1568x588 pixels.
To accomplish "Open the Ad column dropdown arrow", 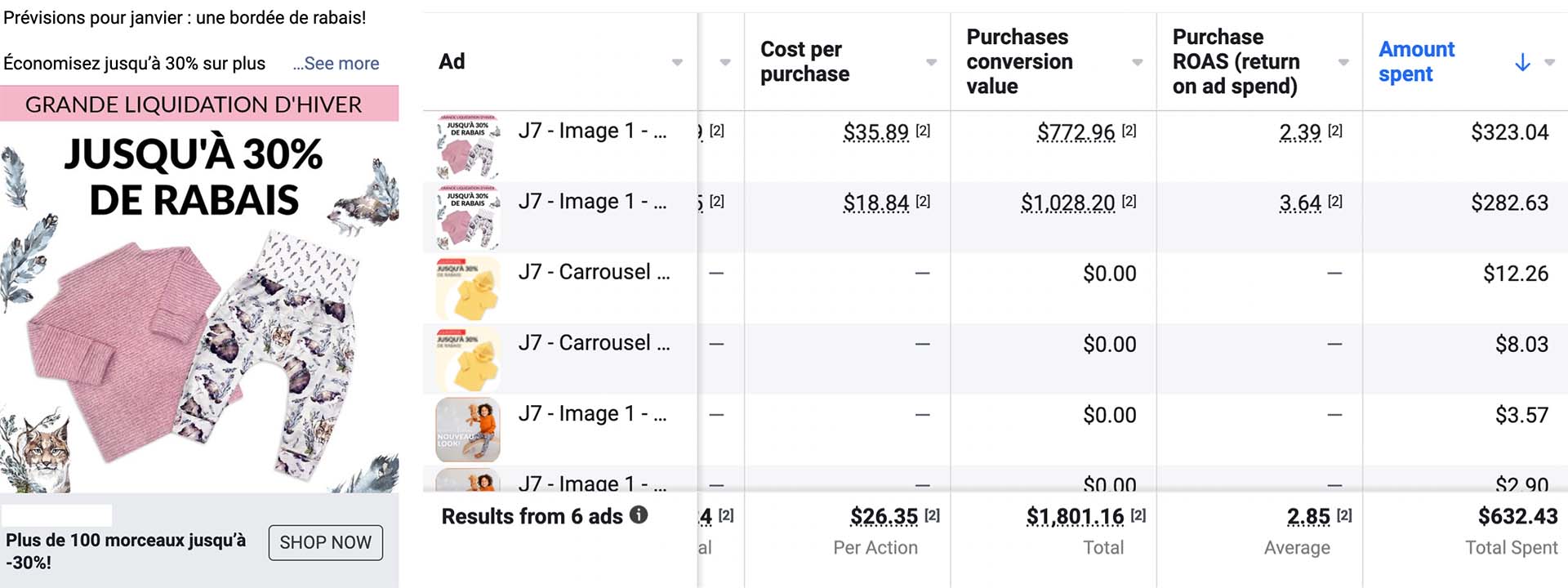I will 677,63.
